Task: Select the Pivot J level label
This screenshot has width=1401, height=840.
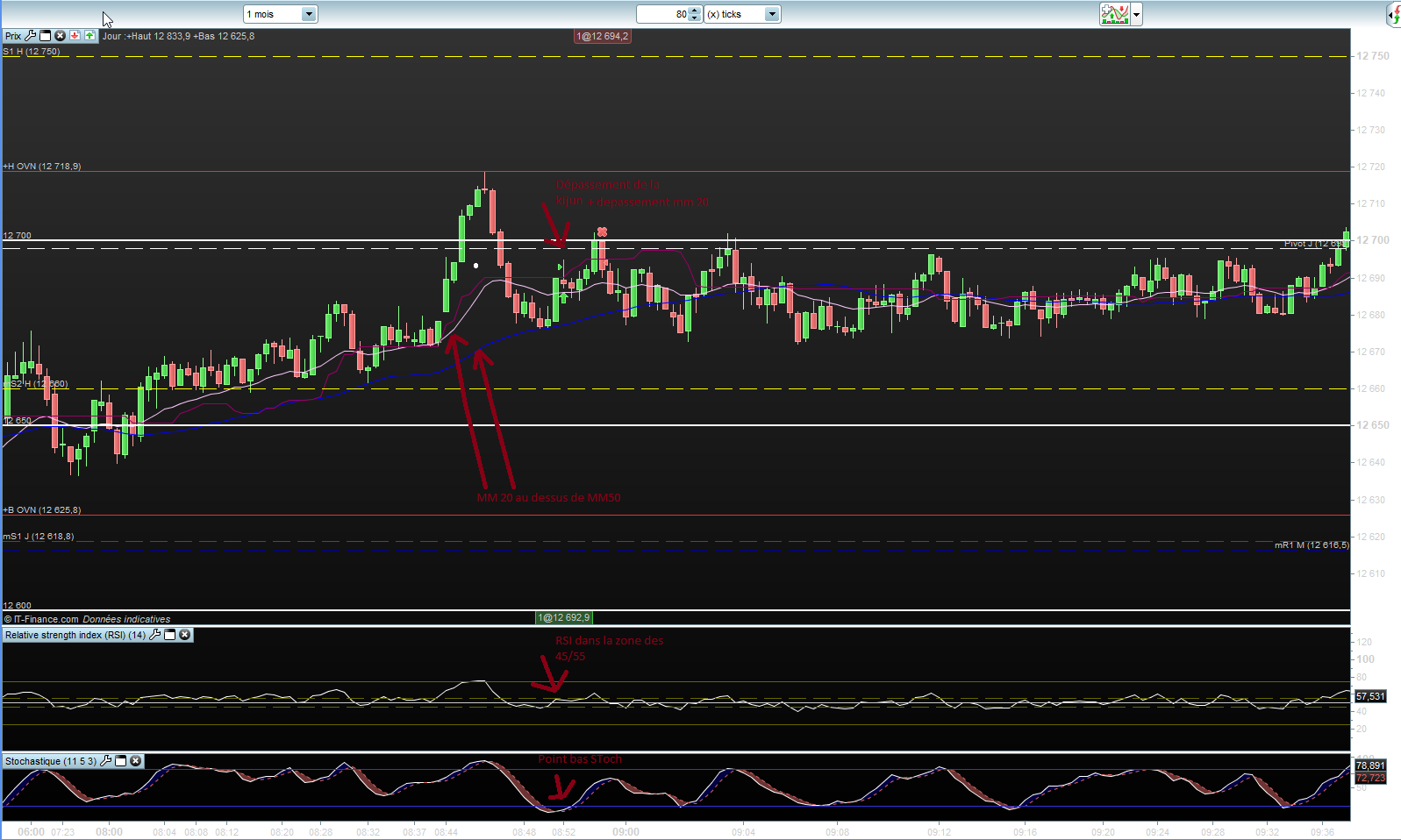Action: point(1316,244)
